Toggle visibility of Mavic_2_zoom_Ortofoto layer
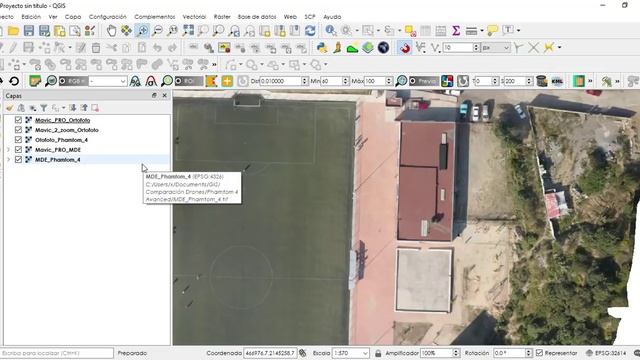Image resolution: width=640 pixels, height=360 pixels. [18, 130]
